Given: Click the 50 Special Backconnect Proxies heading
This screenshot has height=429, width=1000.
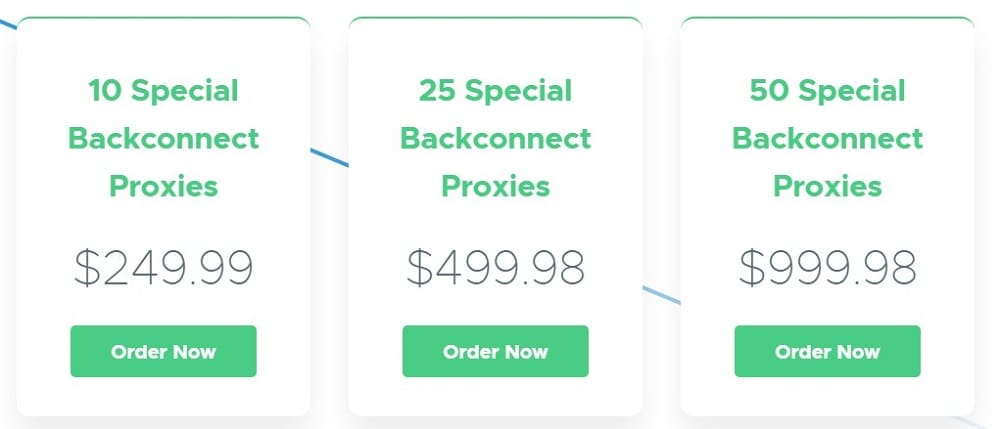Looking at the screenshot, I should coord(827,138).
